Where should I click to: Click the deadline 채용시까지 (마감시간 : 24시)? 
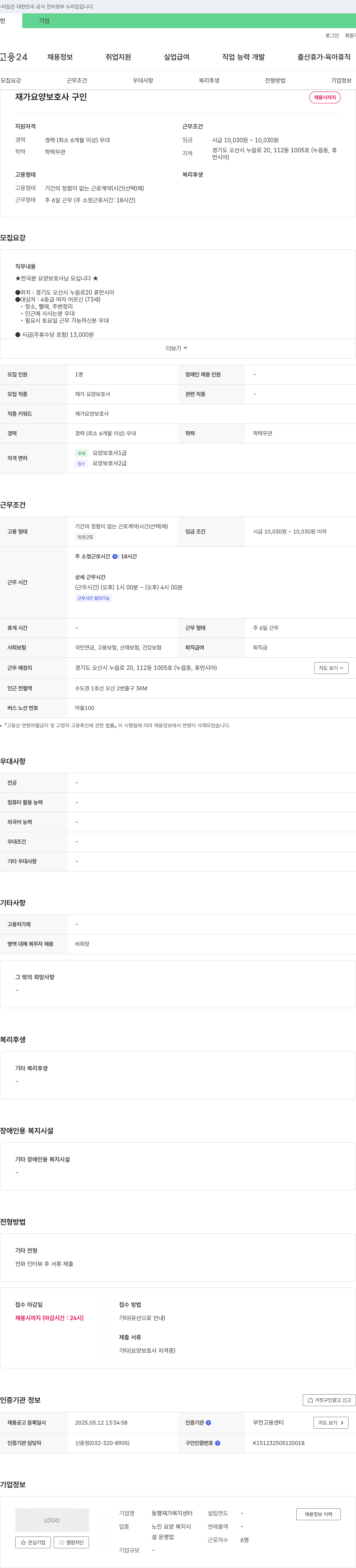pyautogui.click(x=49, y=1318)
